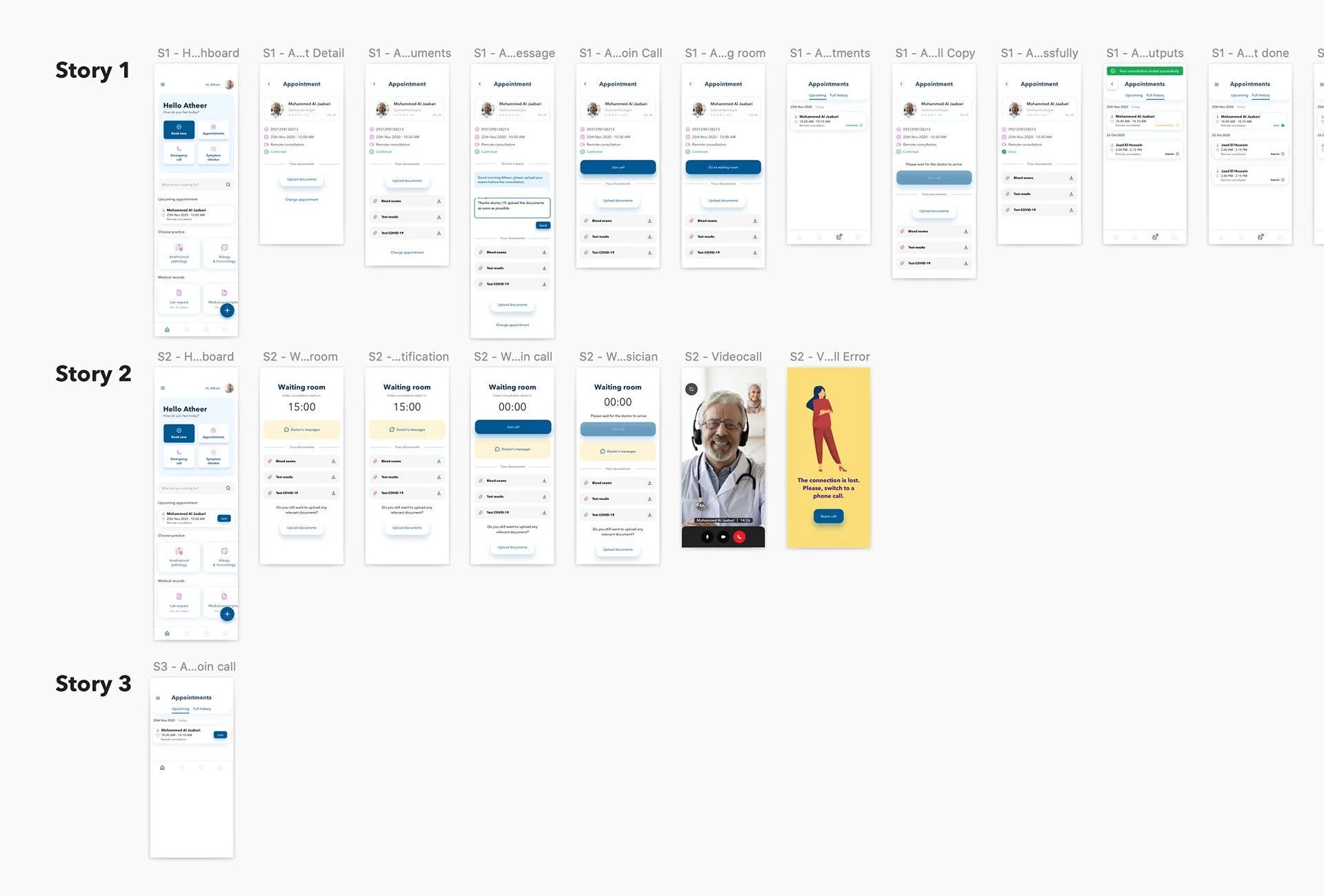Click the search magnifier on Story 1 dashboard
Screen dimensions: 1324x896
228,185
